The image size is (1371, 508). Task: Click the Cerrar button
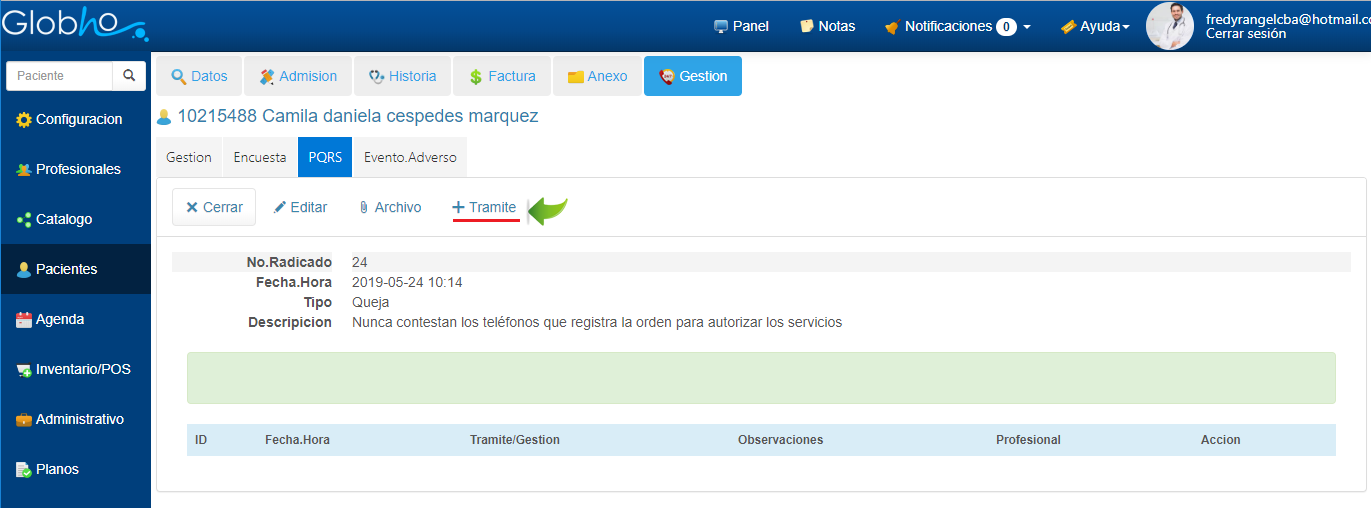click(x=214, y=208)
